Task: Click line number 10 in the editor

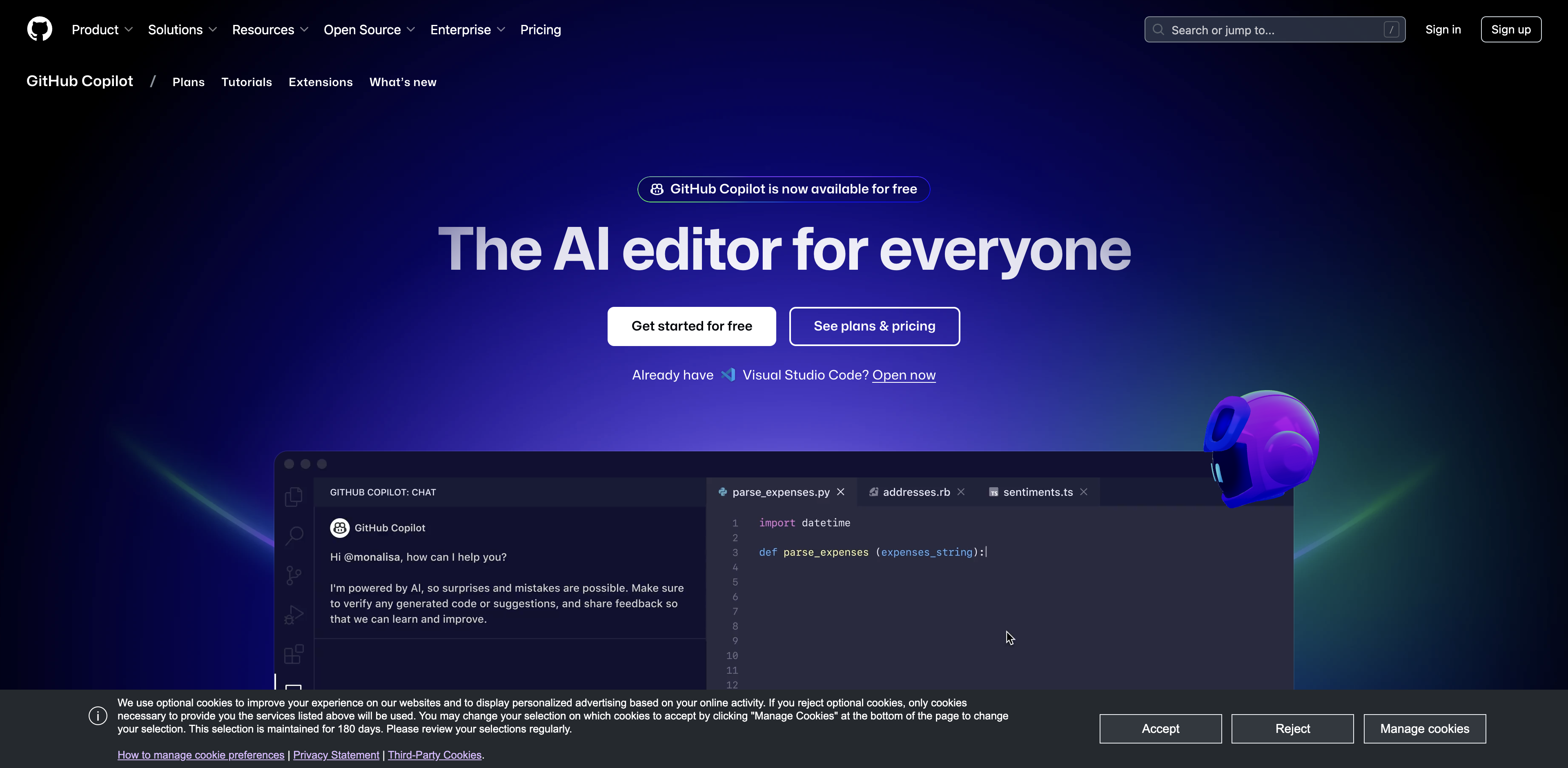Action: pos(732,655)
